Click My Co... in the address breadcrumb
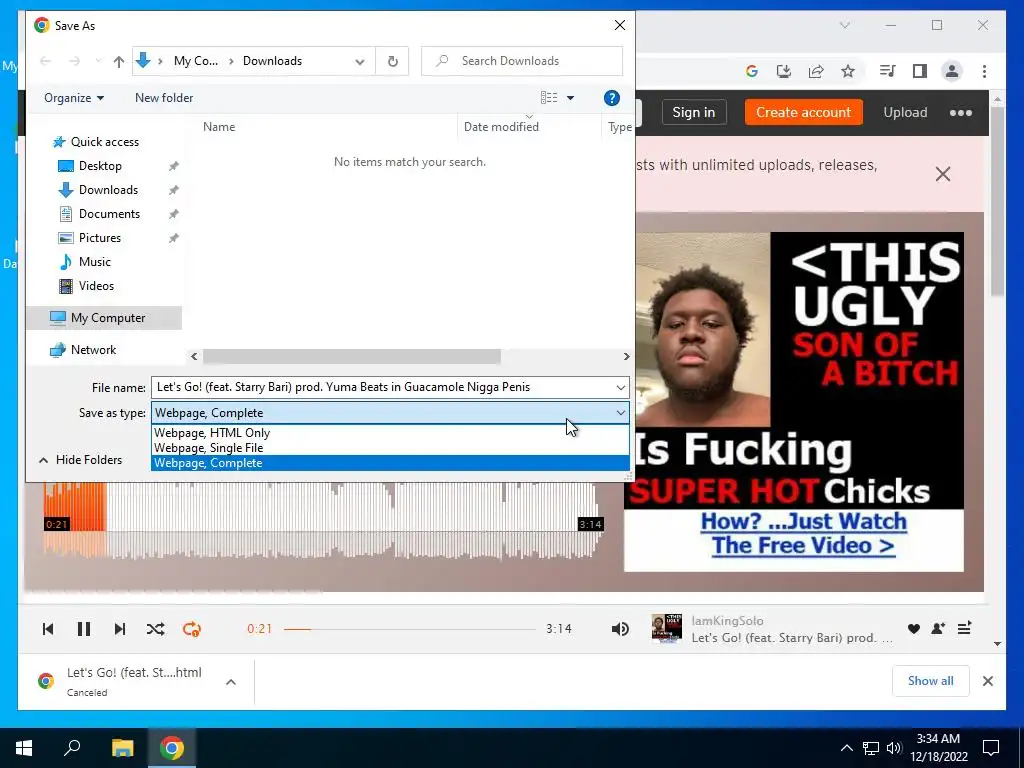Image resolution: width=1024 pixels, height=768 pixels. click(x=196, y=61)
